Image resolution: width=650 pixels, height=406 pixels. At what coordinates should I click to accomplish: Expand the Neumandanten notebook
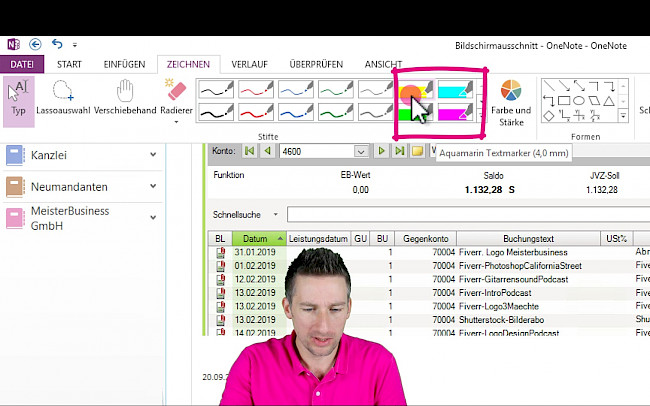click(x=153, y=186)
